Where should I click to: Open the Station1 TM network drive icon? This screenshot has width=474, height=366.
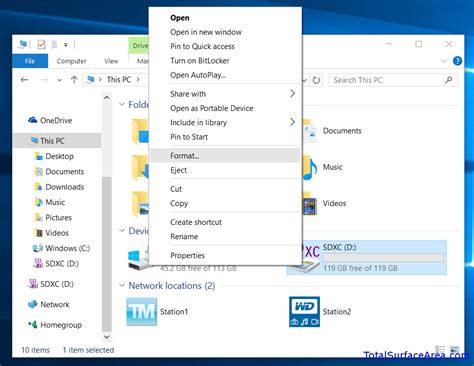click(142, 311)
